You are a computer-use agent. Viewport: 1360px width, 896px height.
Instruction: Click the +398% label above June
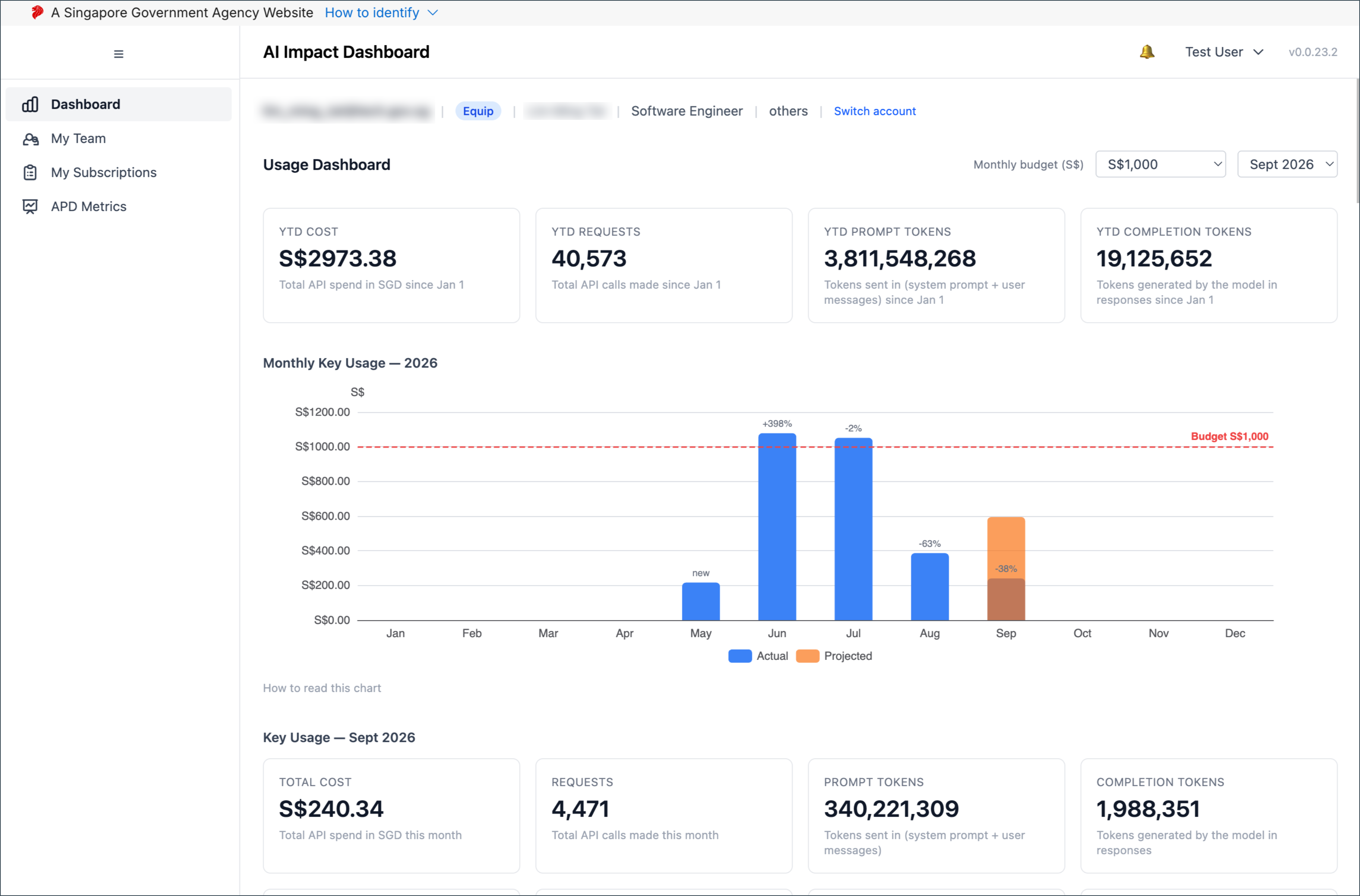pos(777,423)
